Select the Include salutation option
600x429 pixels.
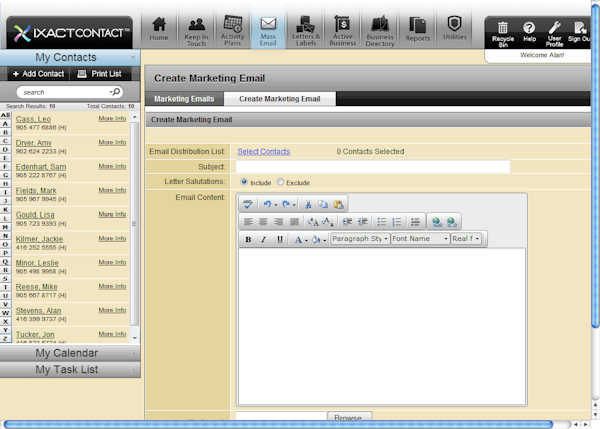(x=245, y=183)
